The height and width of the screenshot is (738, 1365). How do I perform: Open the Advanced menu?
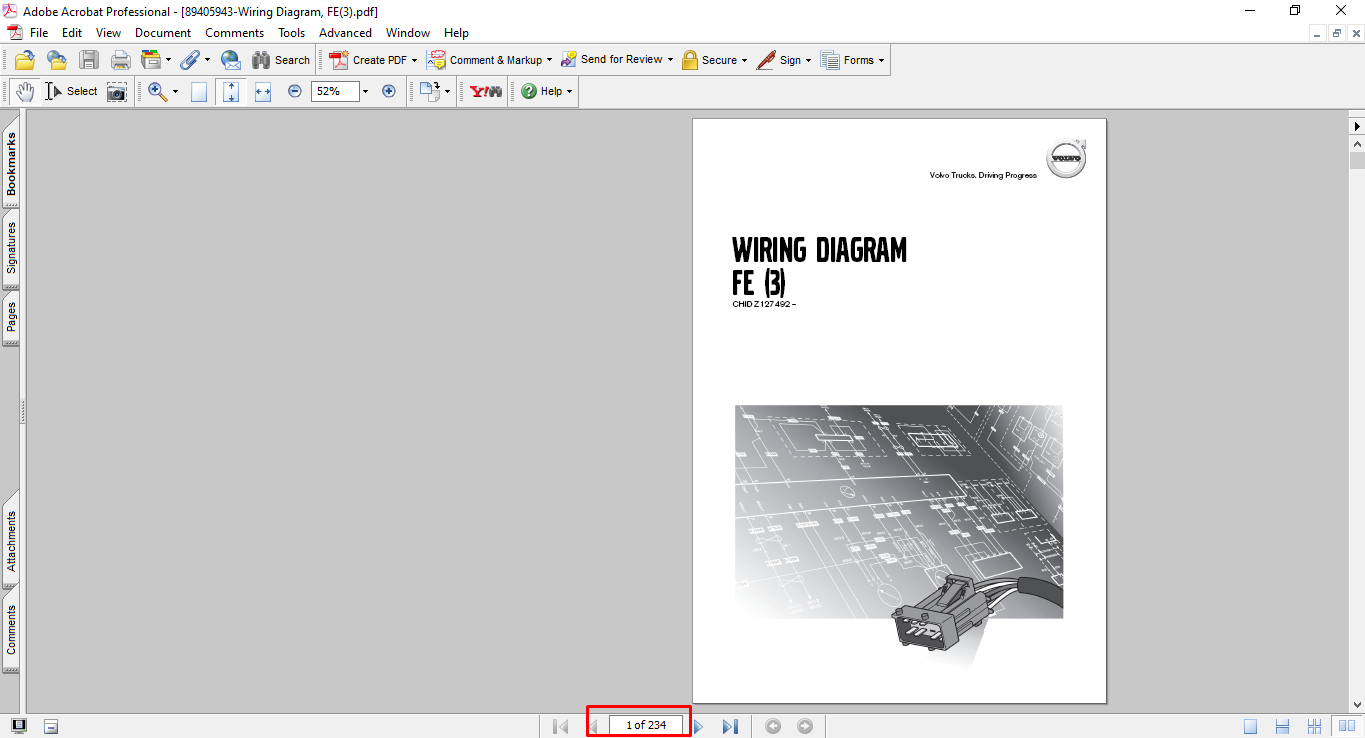(x=345, y=33)
